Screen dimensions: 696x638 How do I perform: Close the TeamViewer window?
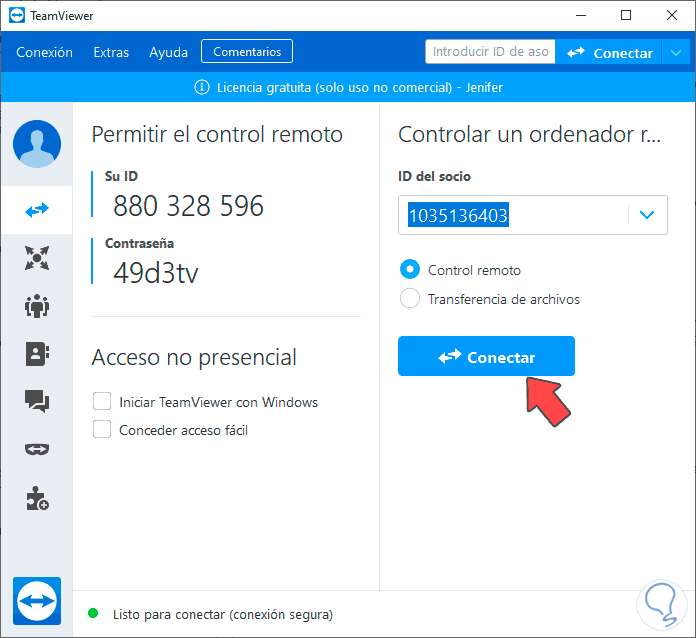pyautogui.click(x=672, y=16)
